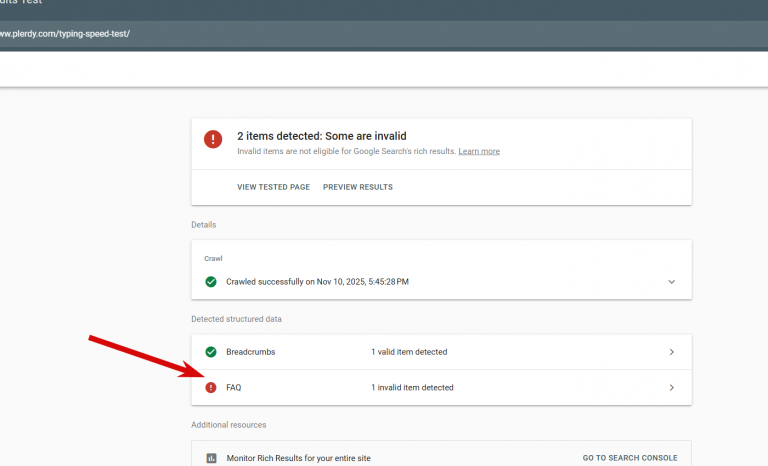Select PREVIEW RESULTS
The width and height of the screenshot is (768, 466).
pyautogui.click(x=358, y=187)
